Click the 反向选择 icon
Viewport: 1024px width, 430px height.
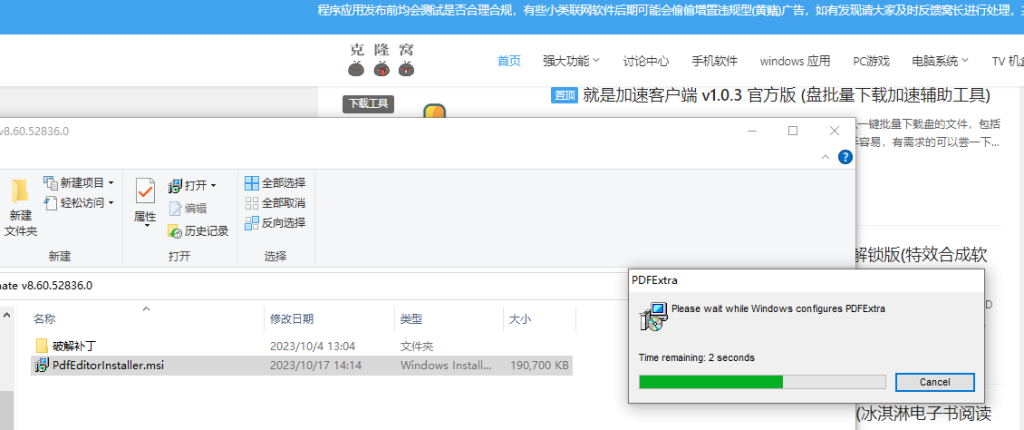click(251, 223)
